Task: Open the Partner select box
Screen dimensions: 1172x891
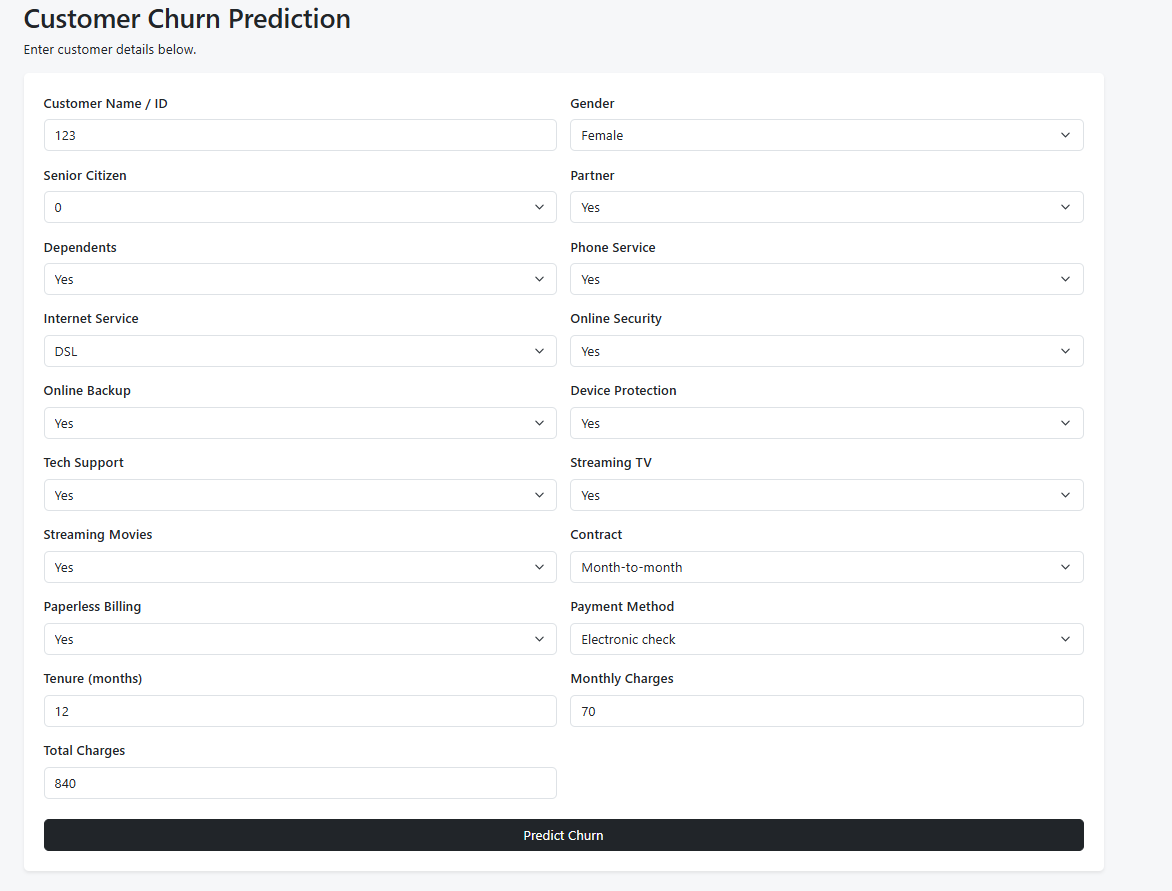Action: click(x=826, y=207)
